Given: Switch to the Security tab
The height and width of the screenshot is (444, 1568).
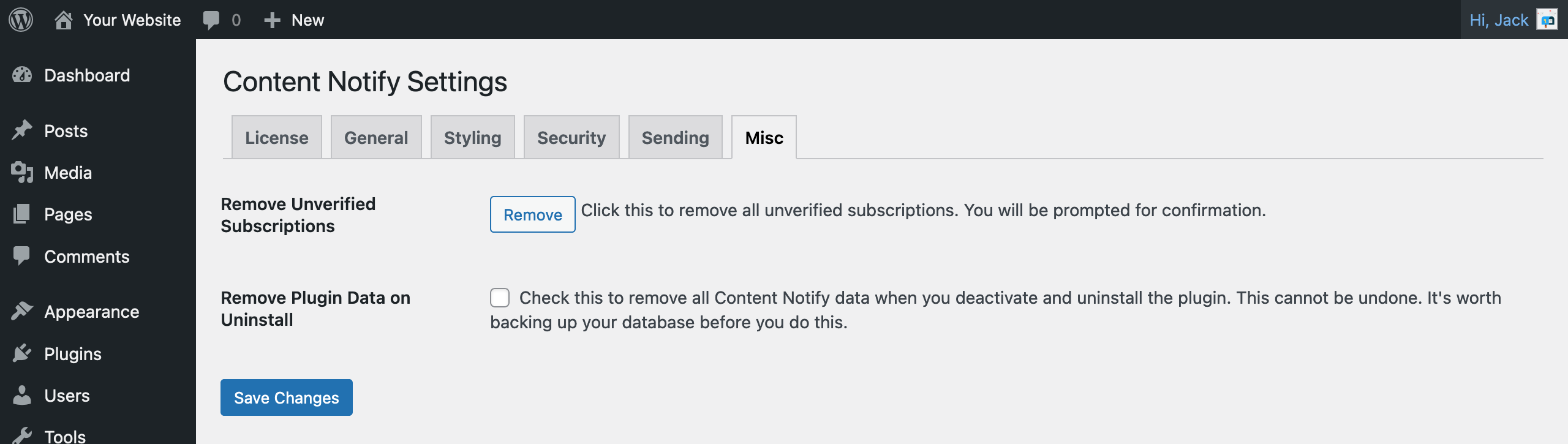Looking at the screenshot, I should click(x=571, y=137).
